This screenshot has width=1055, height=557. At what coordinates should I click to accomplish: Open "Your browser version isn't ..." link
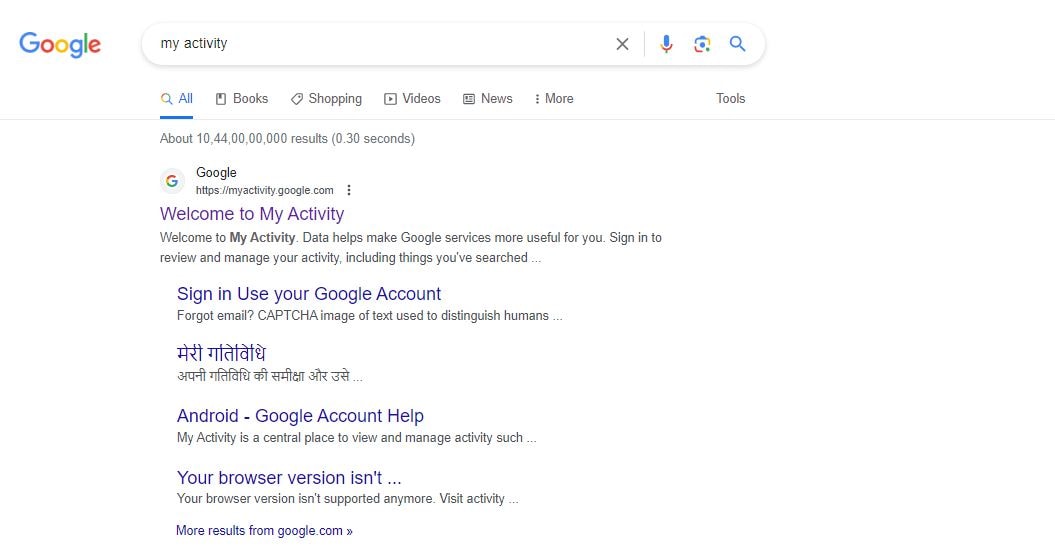tap(289, 478)
